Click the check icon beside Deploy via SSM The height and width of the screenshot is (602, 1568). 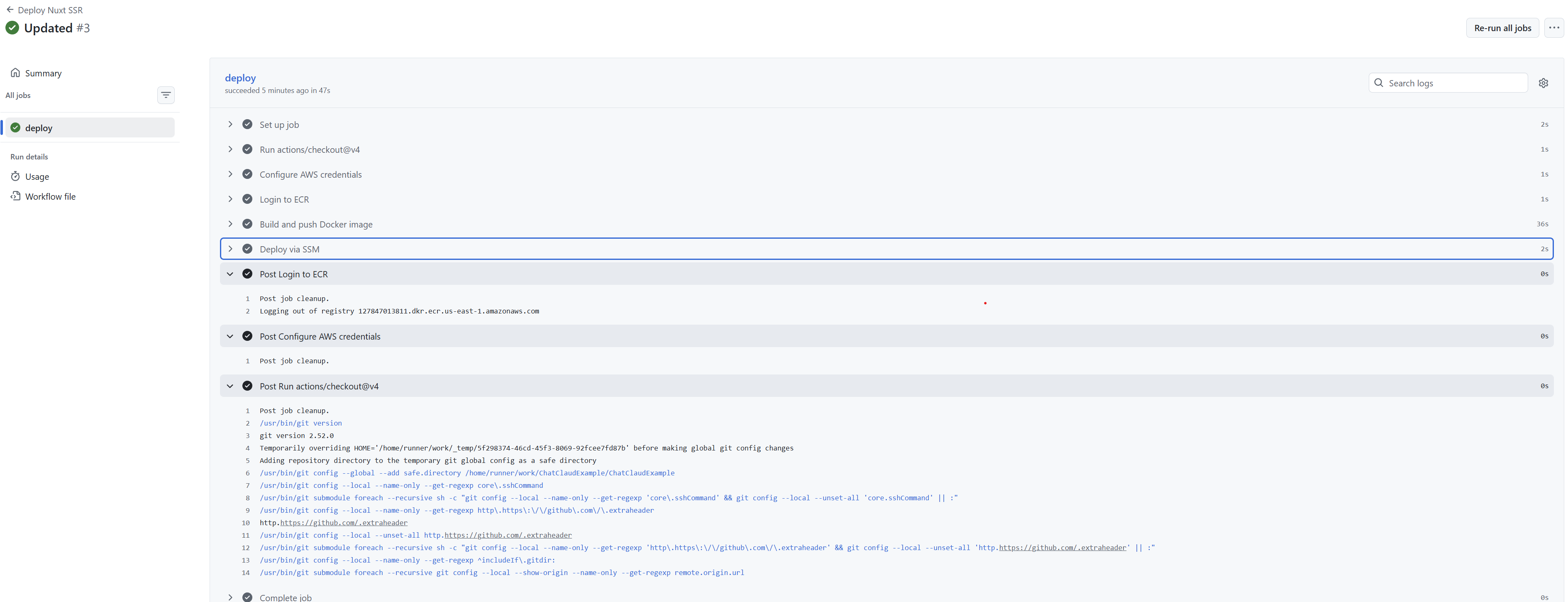247,249
